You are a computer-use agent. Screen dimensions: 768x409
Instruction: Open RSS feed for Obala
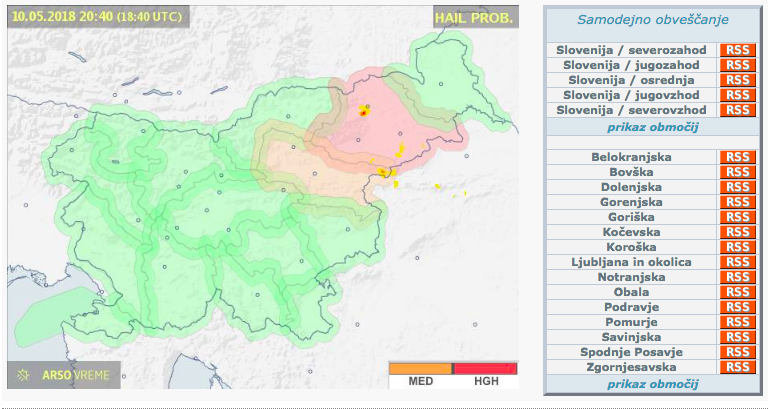737,292
